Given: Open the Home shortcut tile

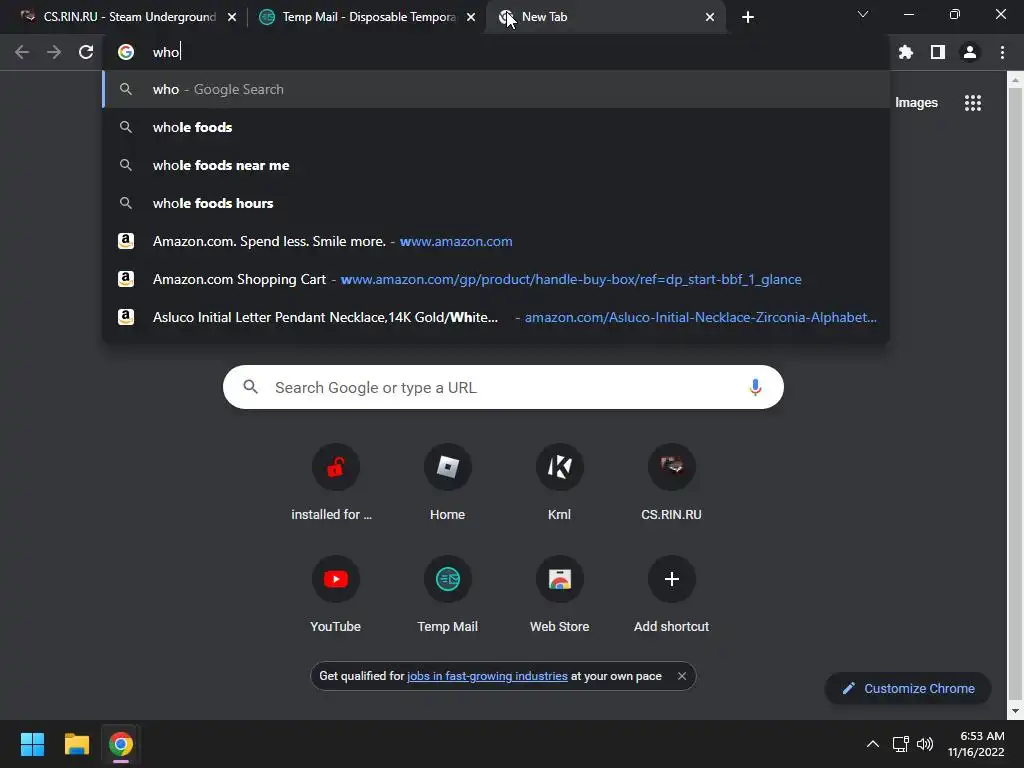Looking at the screenshot, I should coord(447,482).
